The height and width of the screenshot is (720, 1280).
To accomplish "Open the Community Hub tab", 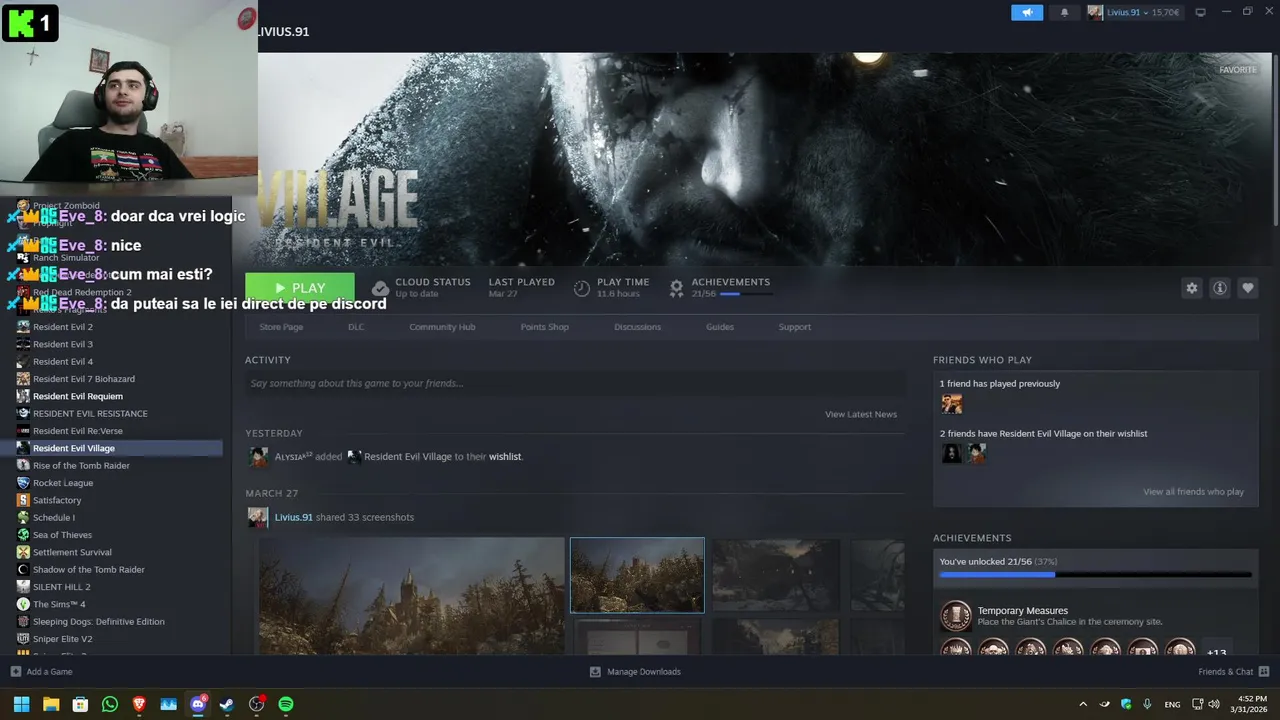I will pyautogui.click(x=442, y=327).
